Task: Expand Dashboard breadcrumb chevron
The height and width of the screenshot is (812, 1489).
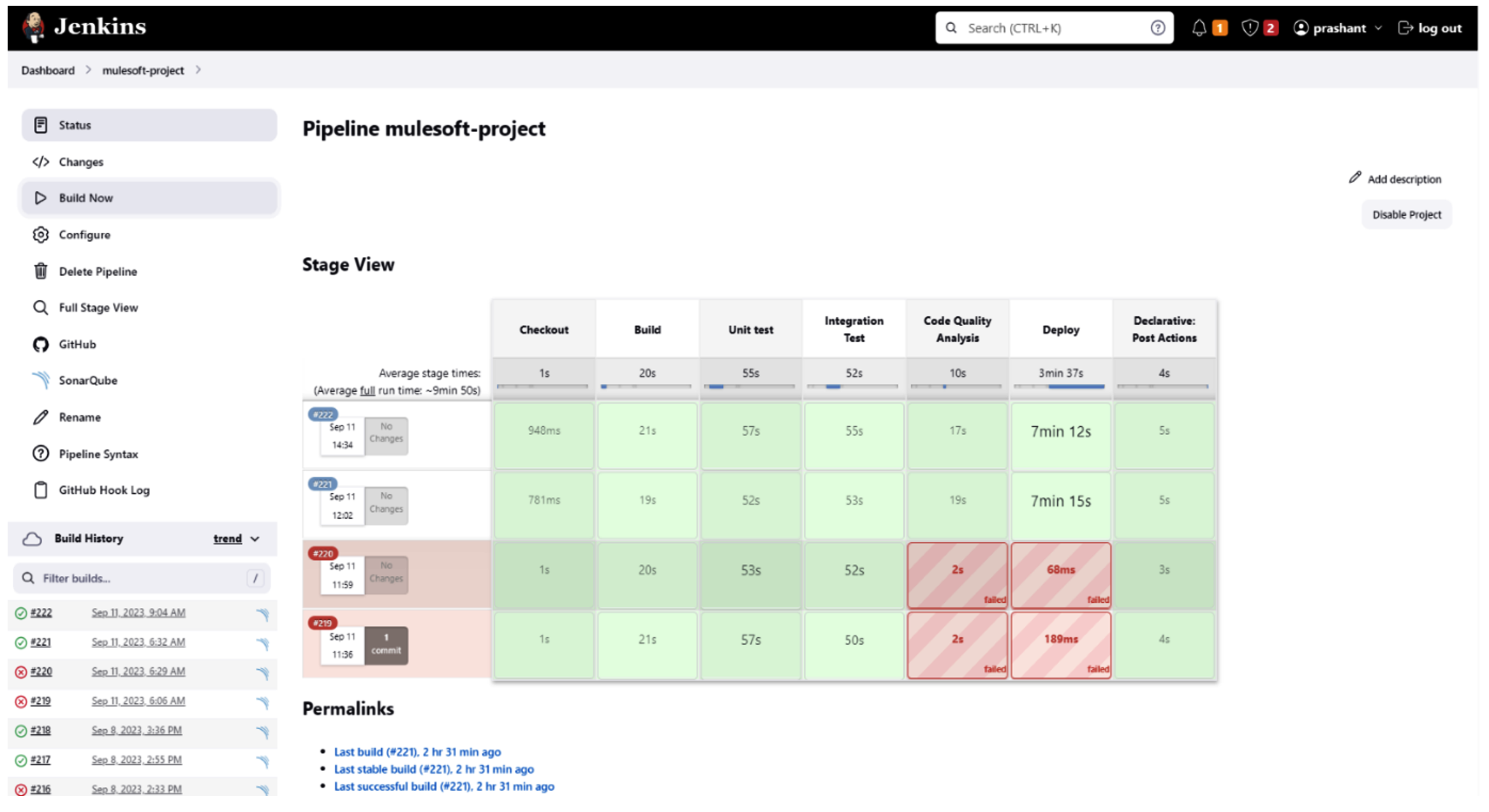Action: (88, 70)
